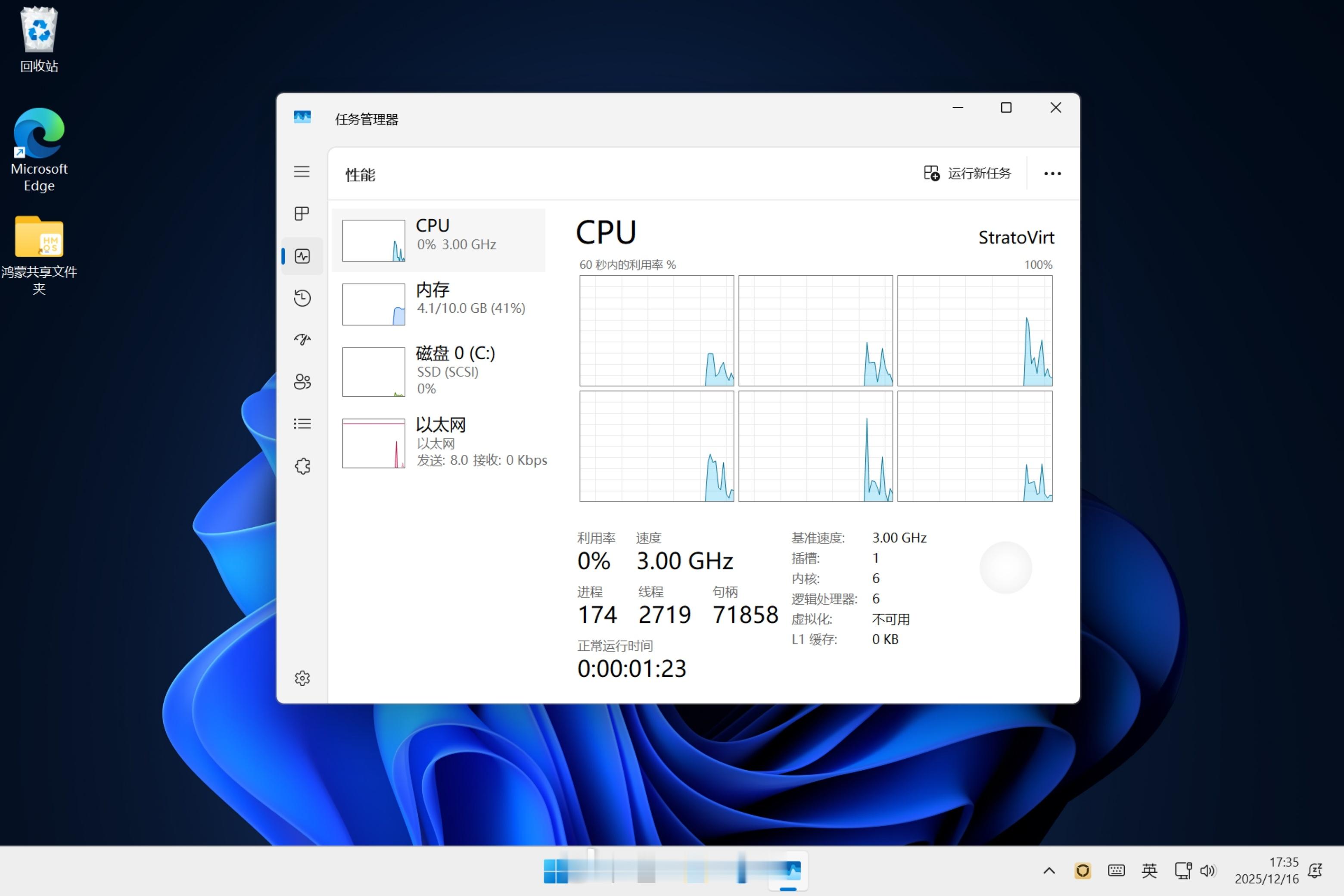This screenshot has width=1344, height=896.
Task: Open Task Manager settings gear
Action: click(x=302, y=678)
